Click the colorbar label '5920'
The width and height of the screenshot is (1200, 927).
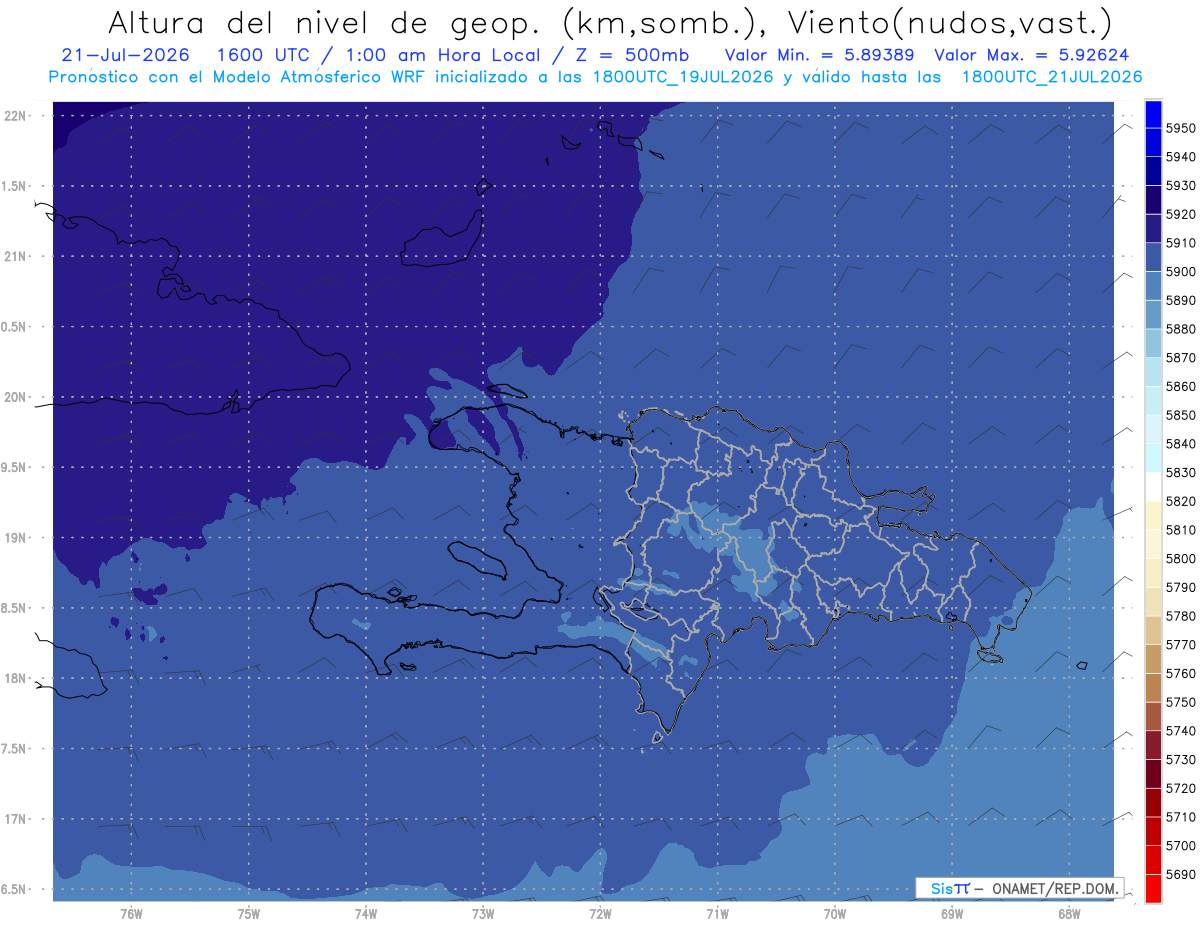coord(1180,214)
